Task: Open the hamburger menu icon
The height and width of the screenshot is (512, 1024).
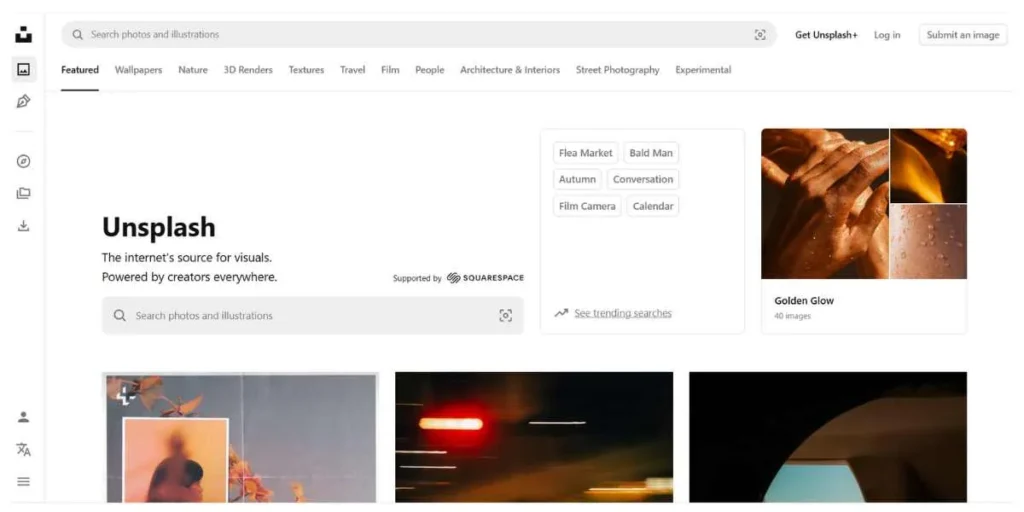Action: coord(24,482)
